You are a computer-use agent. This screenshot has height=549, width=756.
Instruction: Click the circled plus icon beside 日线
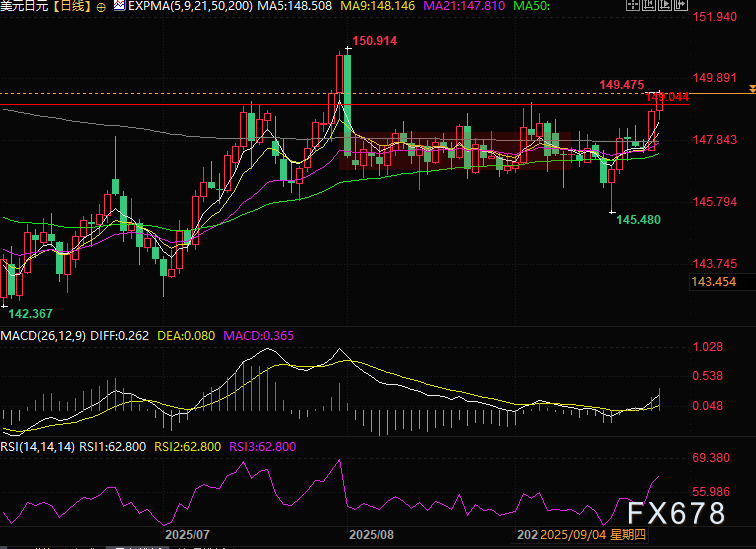point(100,7)
